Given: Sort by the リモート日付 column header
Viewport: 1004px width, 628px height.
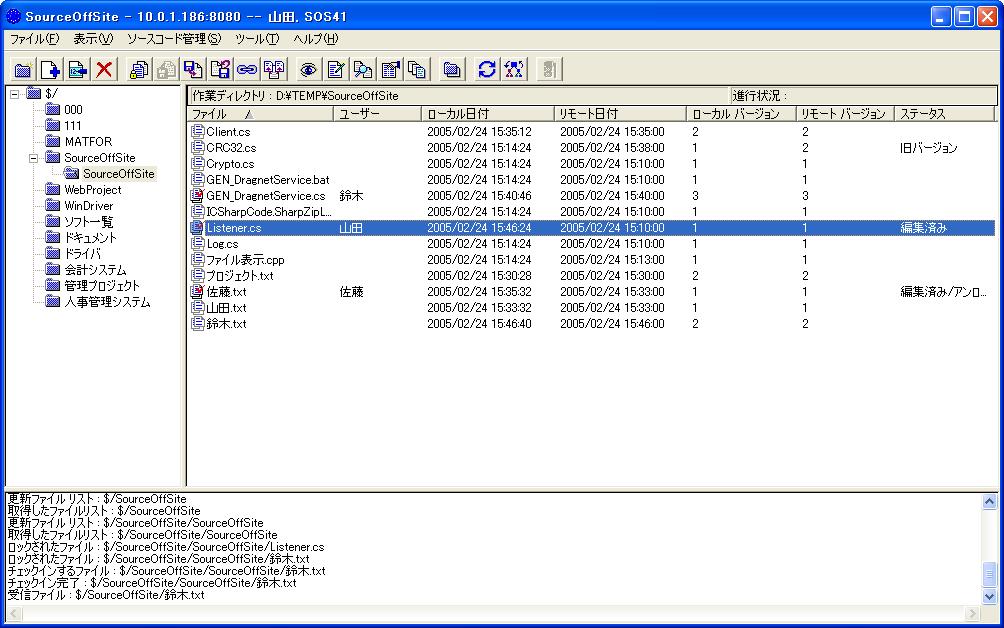Looking at the screenshot, I should (x=620, y=114).
